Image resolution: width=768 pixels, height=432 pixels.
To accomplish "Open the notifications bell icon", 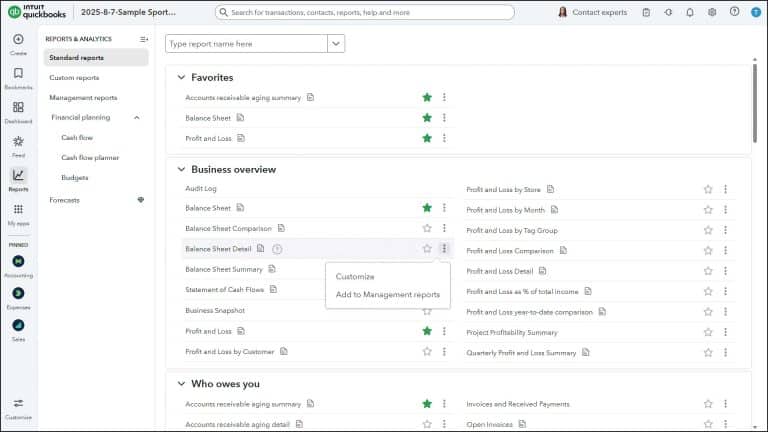I will (x=690, y=12).
